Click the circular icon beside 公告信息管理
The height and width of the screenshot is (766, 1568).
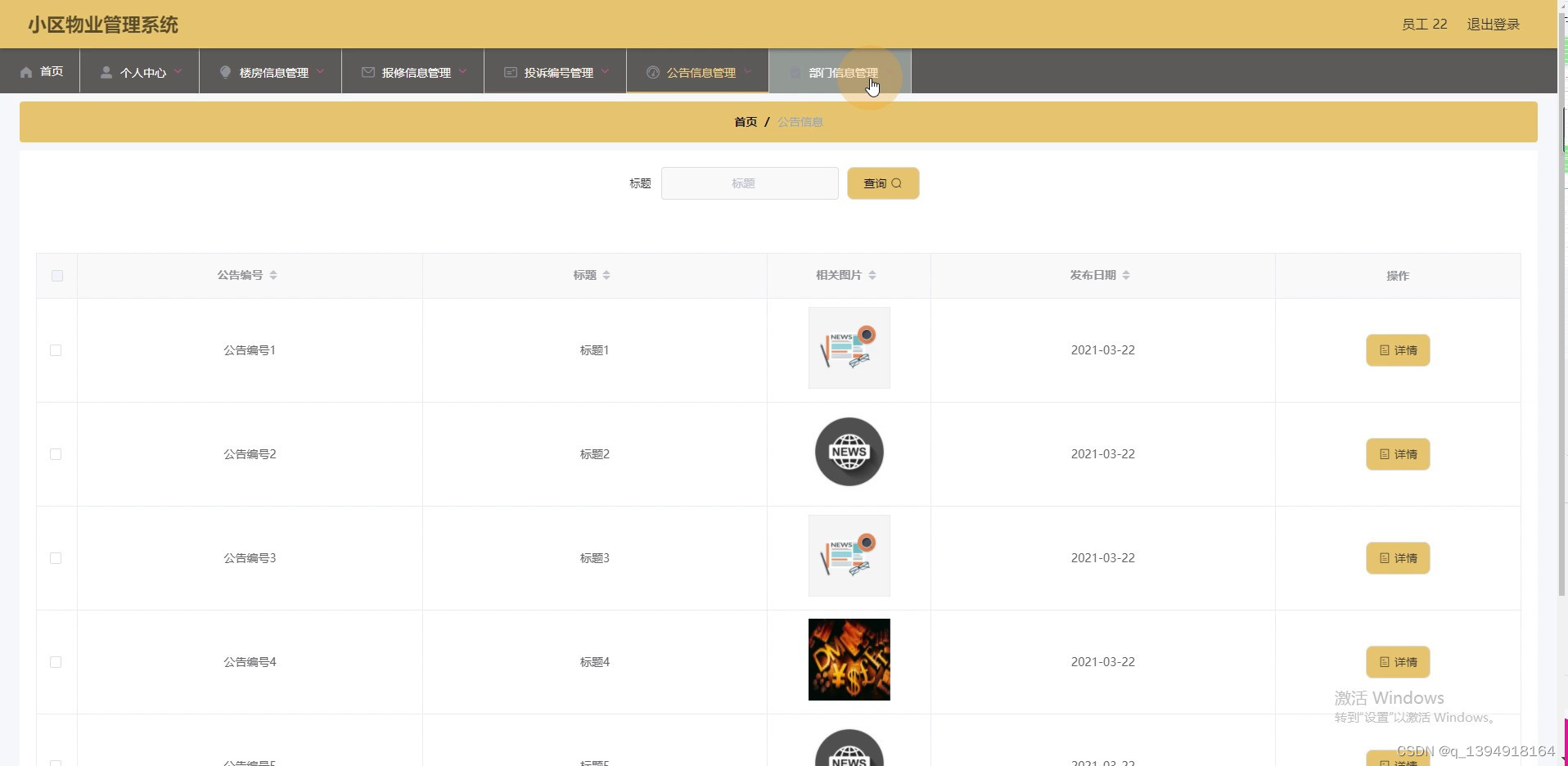point(652,72)
